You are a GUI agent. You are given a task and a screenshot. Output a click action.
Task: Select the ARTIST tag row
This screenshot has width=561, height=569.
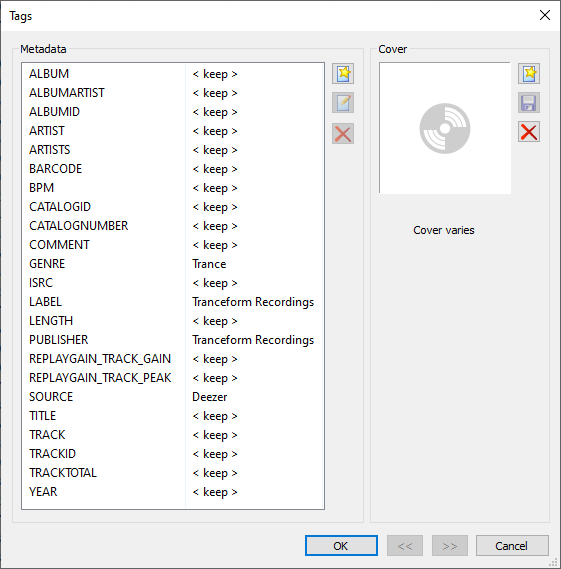point(173,131)
